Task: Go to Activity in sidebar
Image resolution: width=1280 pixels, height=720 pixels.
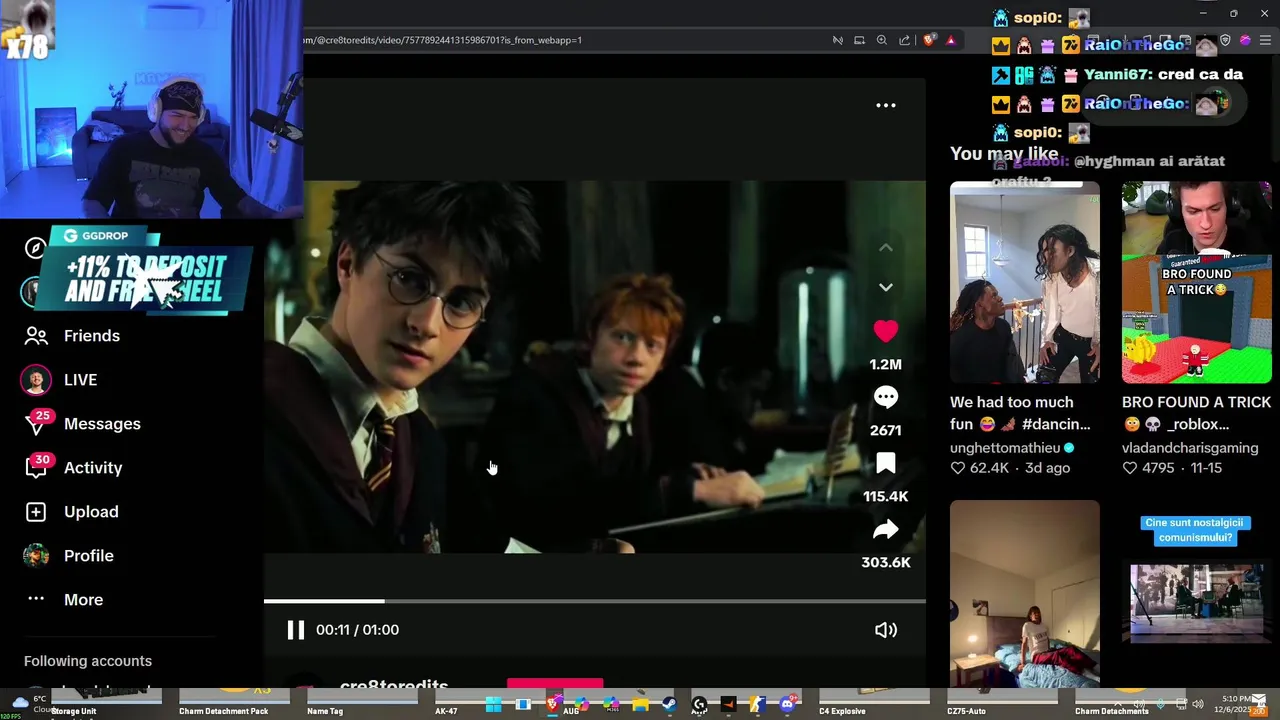Action: point(93,468)
